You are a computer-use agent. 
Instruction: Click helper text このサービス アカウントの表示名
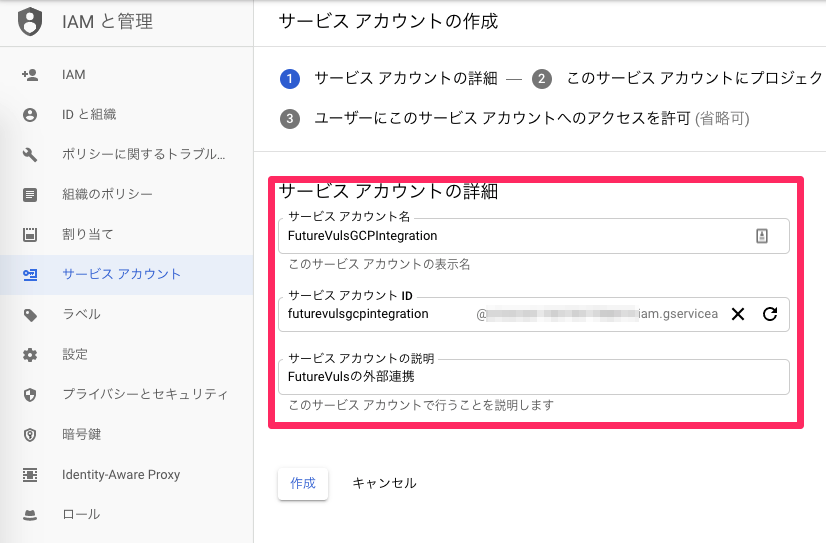click(x=379, y=264)
